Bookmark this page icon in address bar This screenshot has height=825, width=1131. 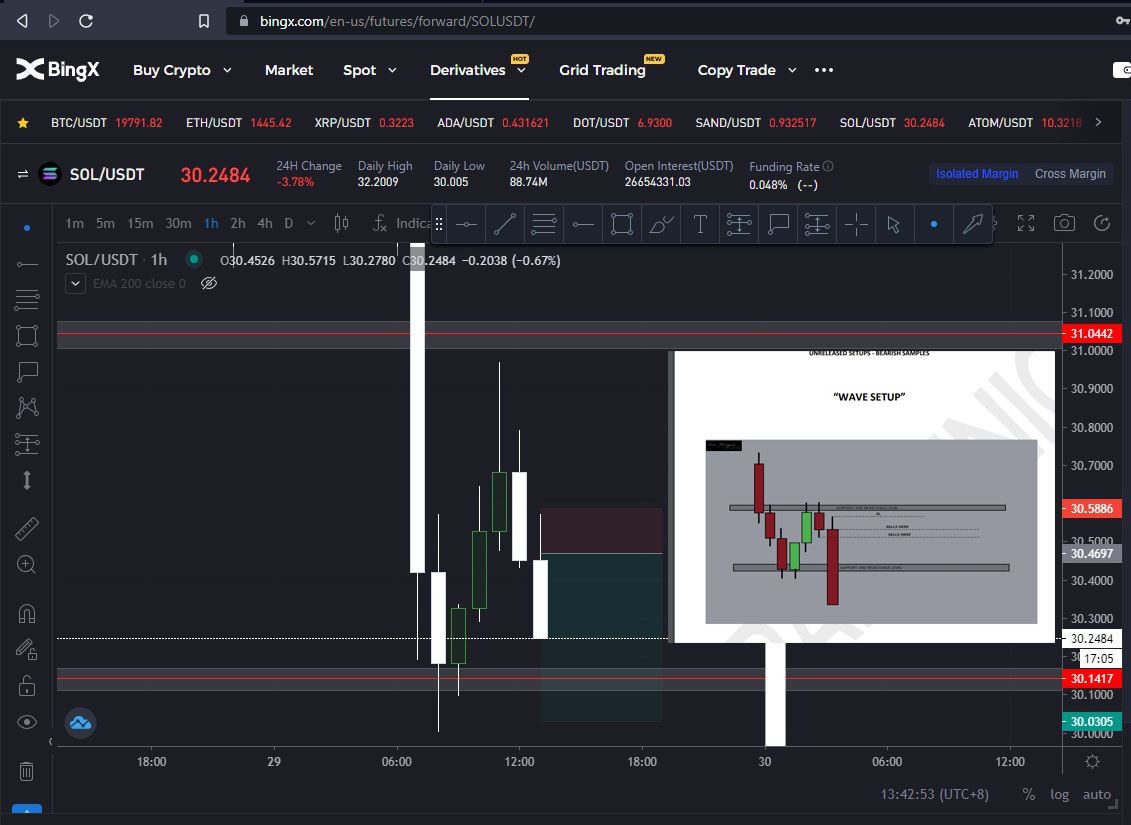click(203, 22)
